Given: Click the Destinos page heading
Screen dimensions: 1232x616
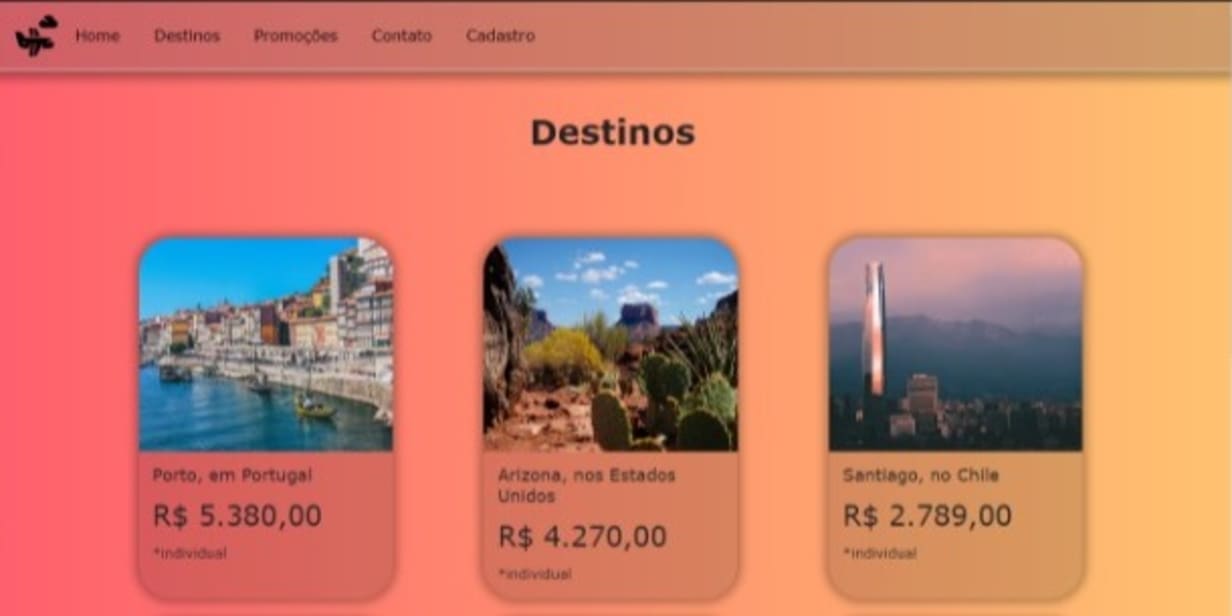Looking at the screenshot, I should click(612, 132).
